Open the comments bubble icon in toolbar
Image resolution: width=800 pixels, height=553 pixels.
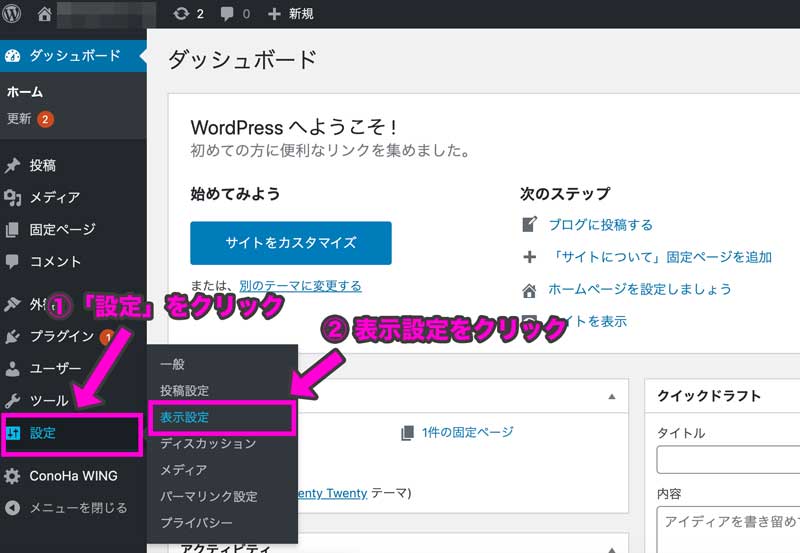(x=228, y=14)
